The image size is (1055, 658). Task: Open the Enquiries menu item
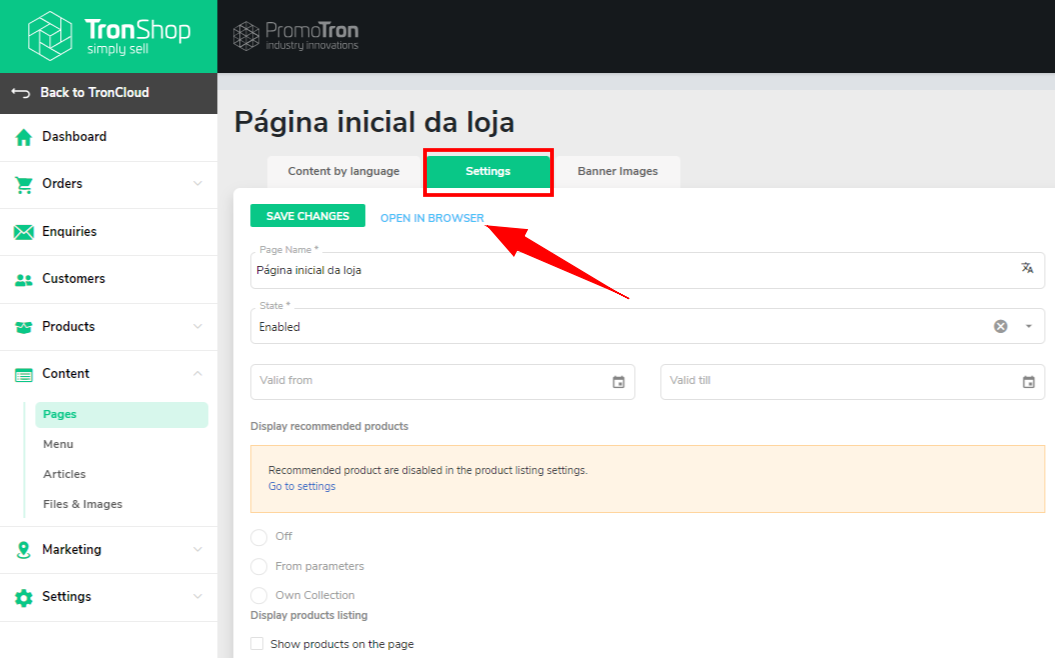108,232
